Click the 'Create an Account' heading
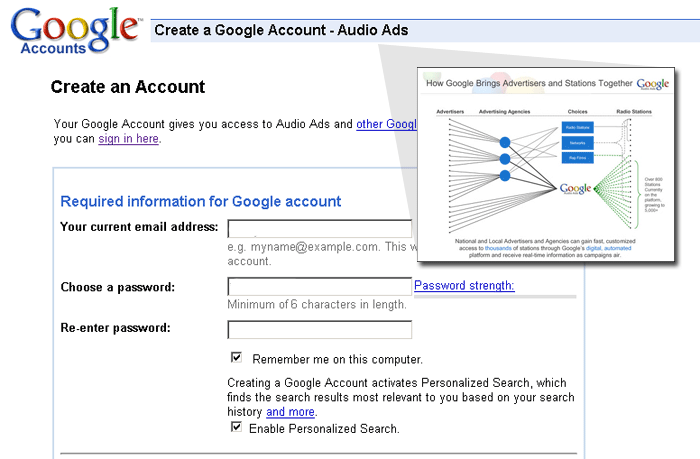The height and width of the screenshot is (459, 700). 128,87
